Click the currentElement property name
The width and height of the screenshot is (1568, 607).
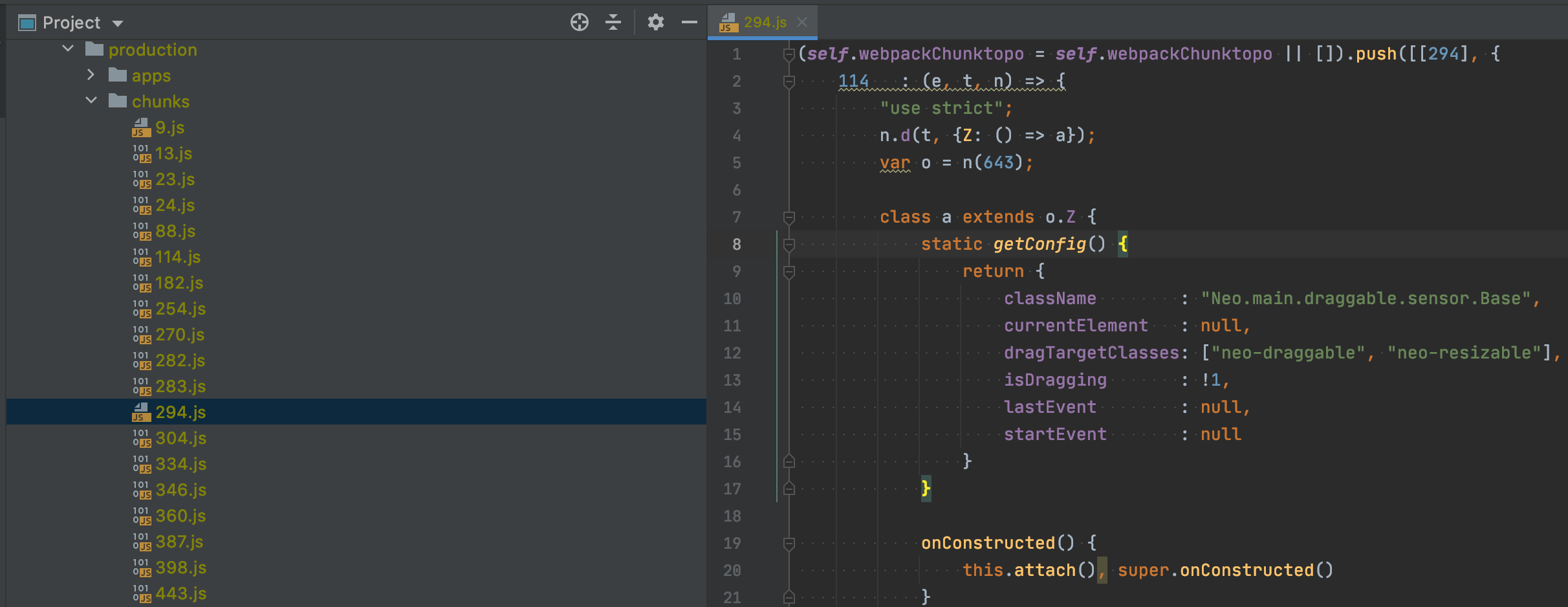coord(1076,326)
